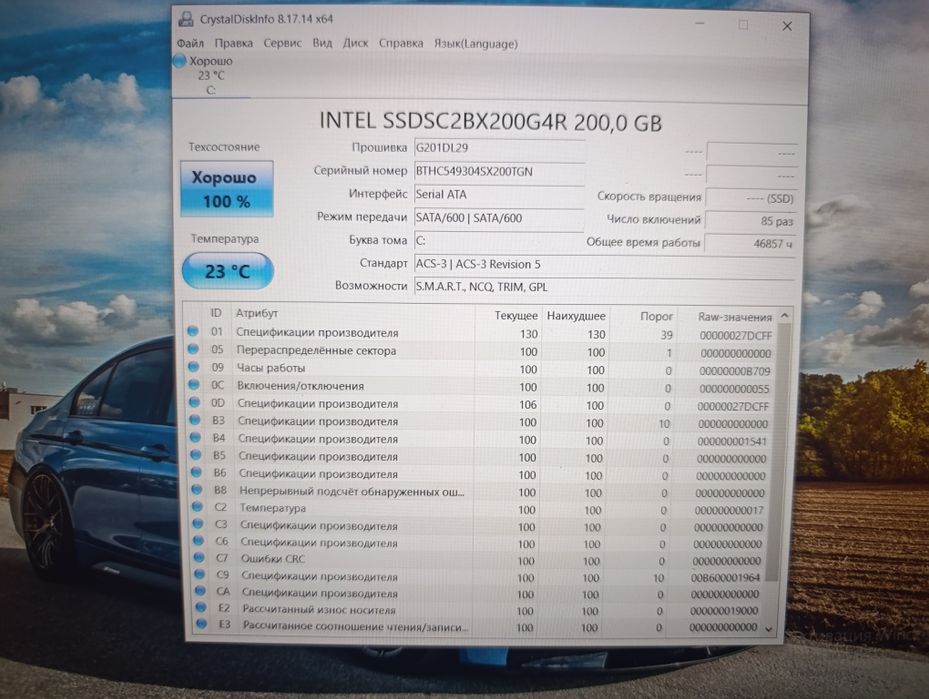
Task: Click the scroll-down arrow of attribute list
Action: pyautogui.click(x=769, y=629)
